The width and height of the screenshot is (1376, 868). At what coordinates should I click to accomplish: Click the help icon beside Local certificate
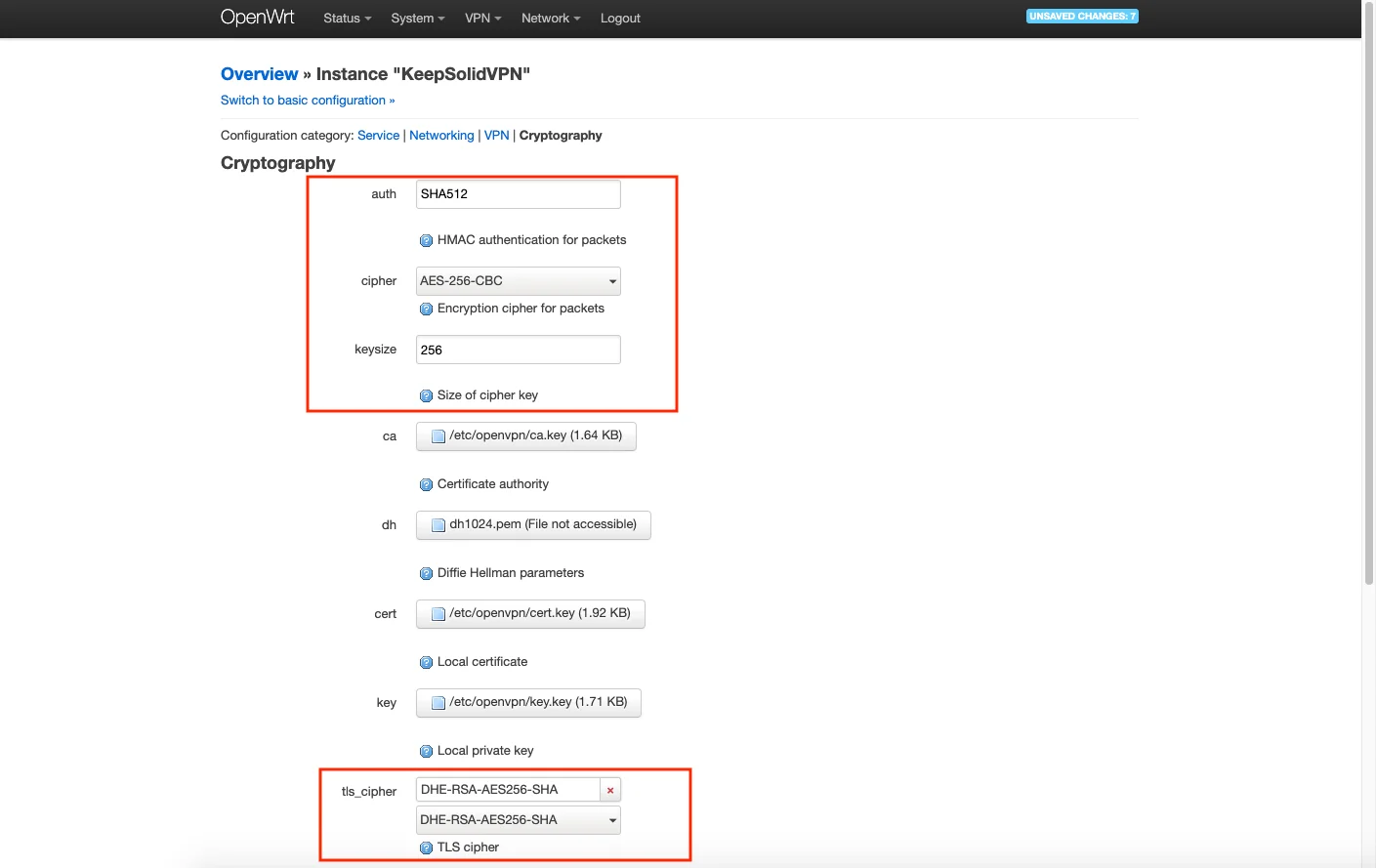[426, 663]
